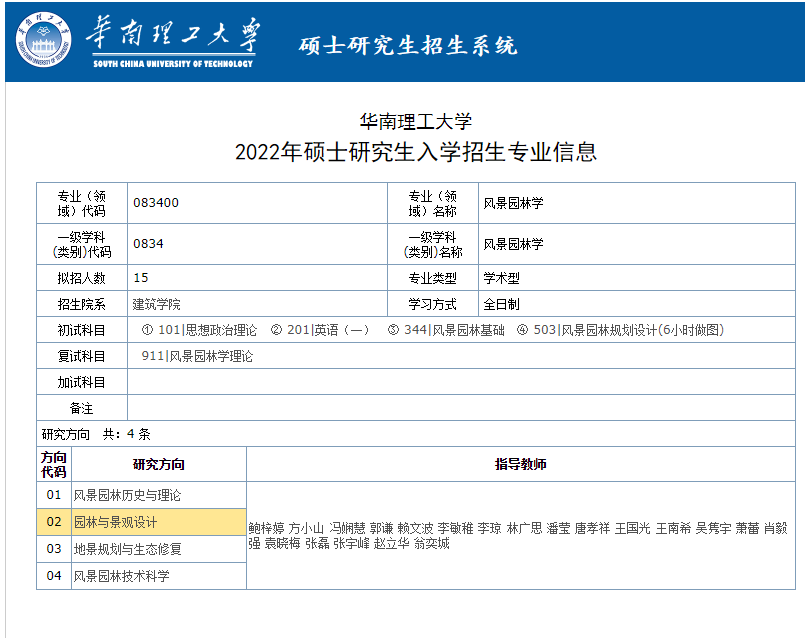Image resolution: width=810 pixels, height=638 pixels.
Task: Click the South China University of Technology round logo
Action: (43, 39)
